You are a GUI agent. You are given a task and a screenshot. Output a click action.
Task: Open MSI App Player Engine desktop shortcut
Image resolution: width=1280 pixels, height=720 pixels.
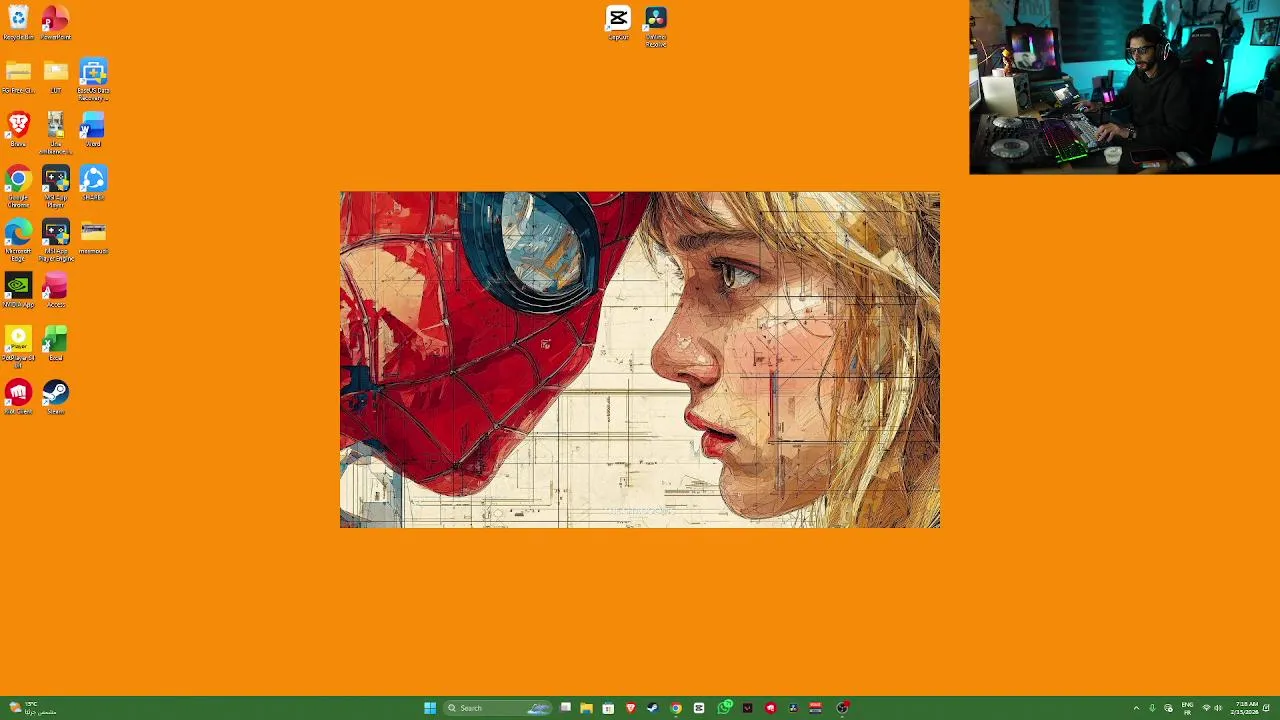[56, 240]
